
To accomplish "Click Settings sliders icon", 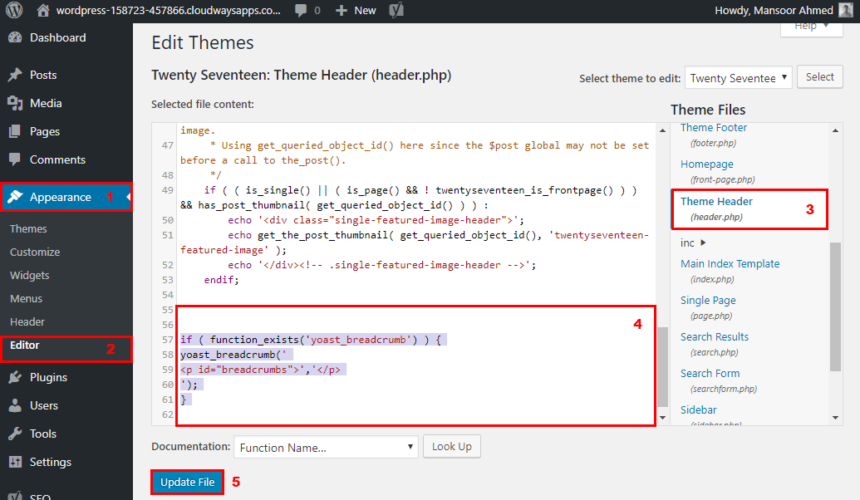I will tap(15, 462).
